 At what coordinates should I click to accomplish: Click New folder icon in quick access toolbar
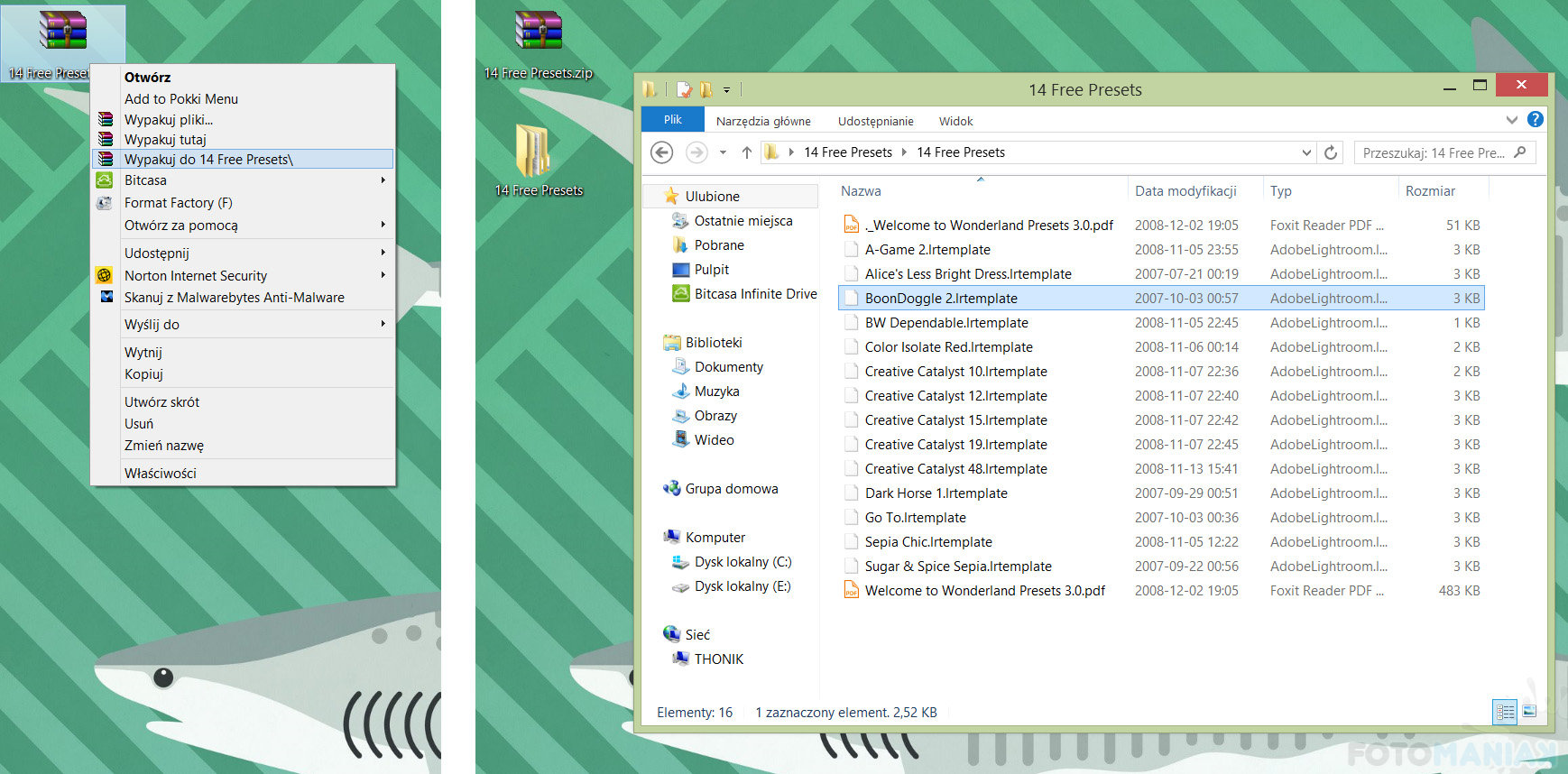pos(706,89)
